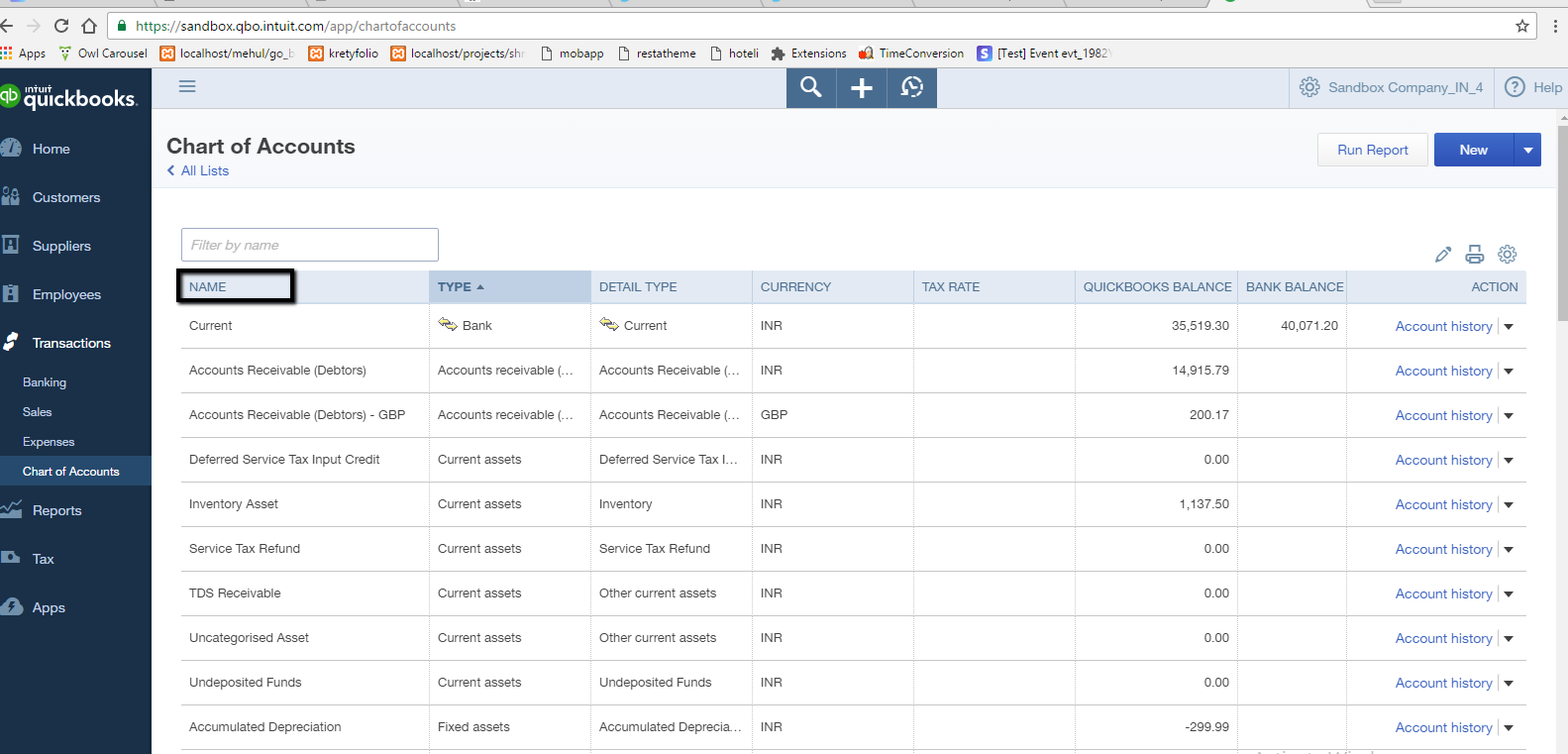Open table settings gear icon
The width and height of the screenshot is (1568, 754).
(x=1507, y=255)
